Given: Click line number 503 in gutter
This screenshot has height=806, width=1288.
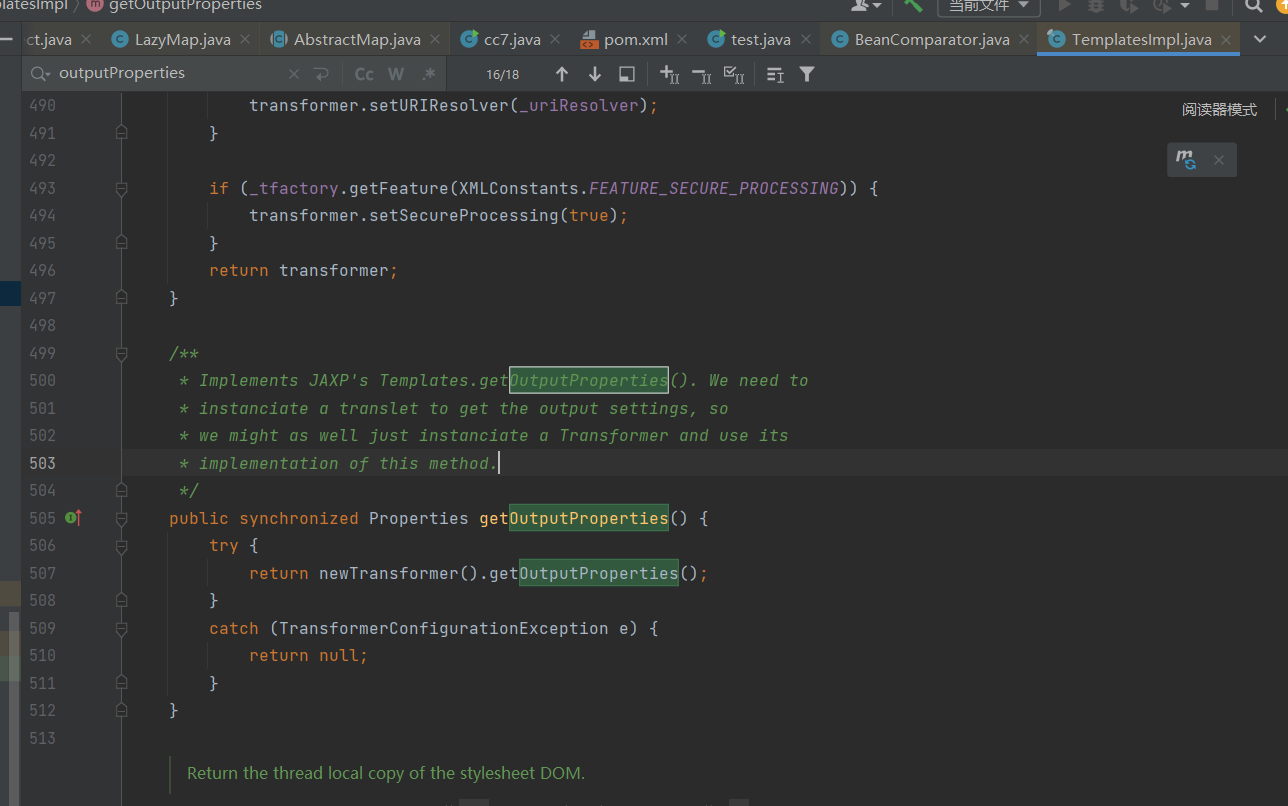Looking at the screenshot, I should tap(42, 463).
